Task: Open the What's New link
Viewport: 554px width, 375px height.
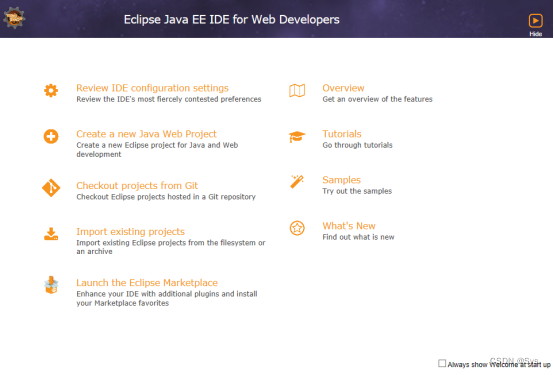Action: [349, 226]
